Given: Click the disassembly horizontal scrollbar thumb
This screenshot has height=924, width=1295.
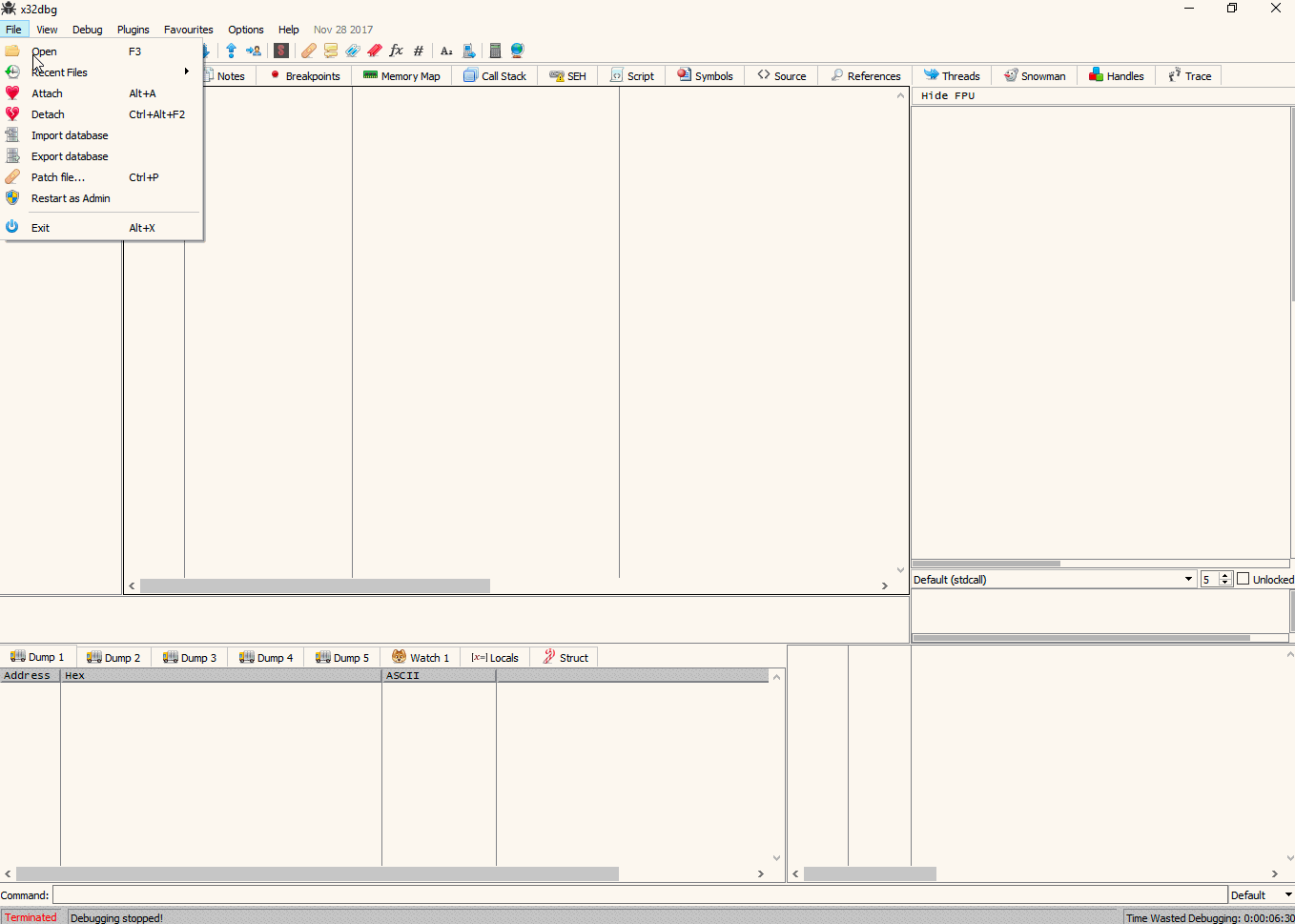Looking at the screenshot, I should [x=315, y=585].
